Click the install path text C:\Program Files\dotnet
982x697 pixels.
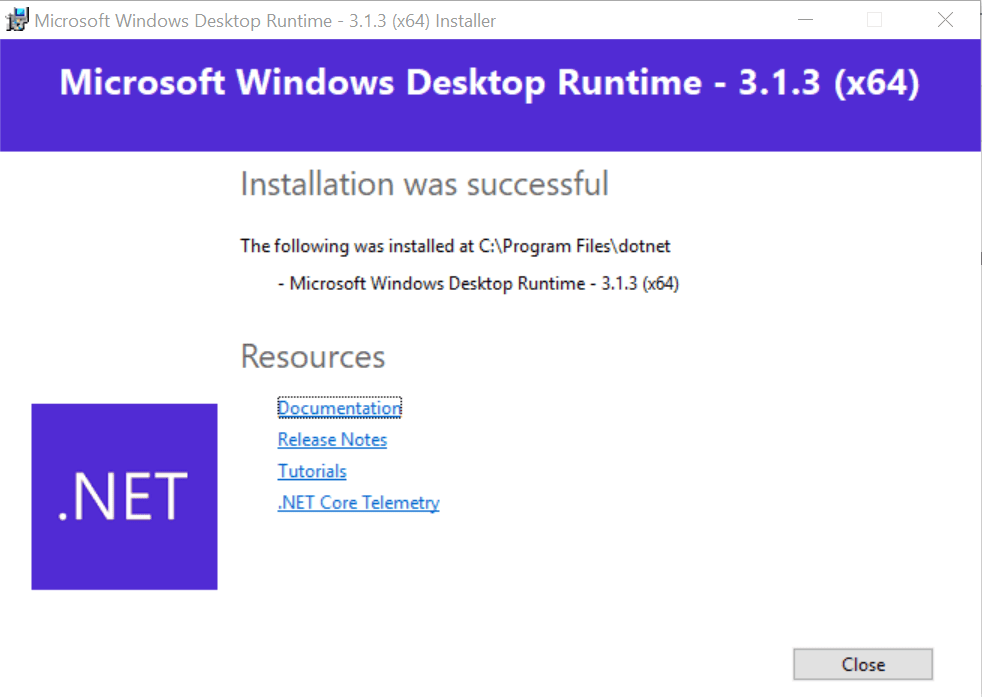[574, 246]
